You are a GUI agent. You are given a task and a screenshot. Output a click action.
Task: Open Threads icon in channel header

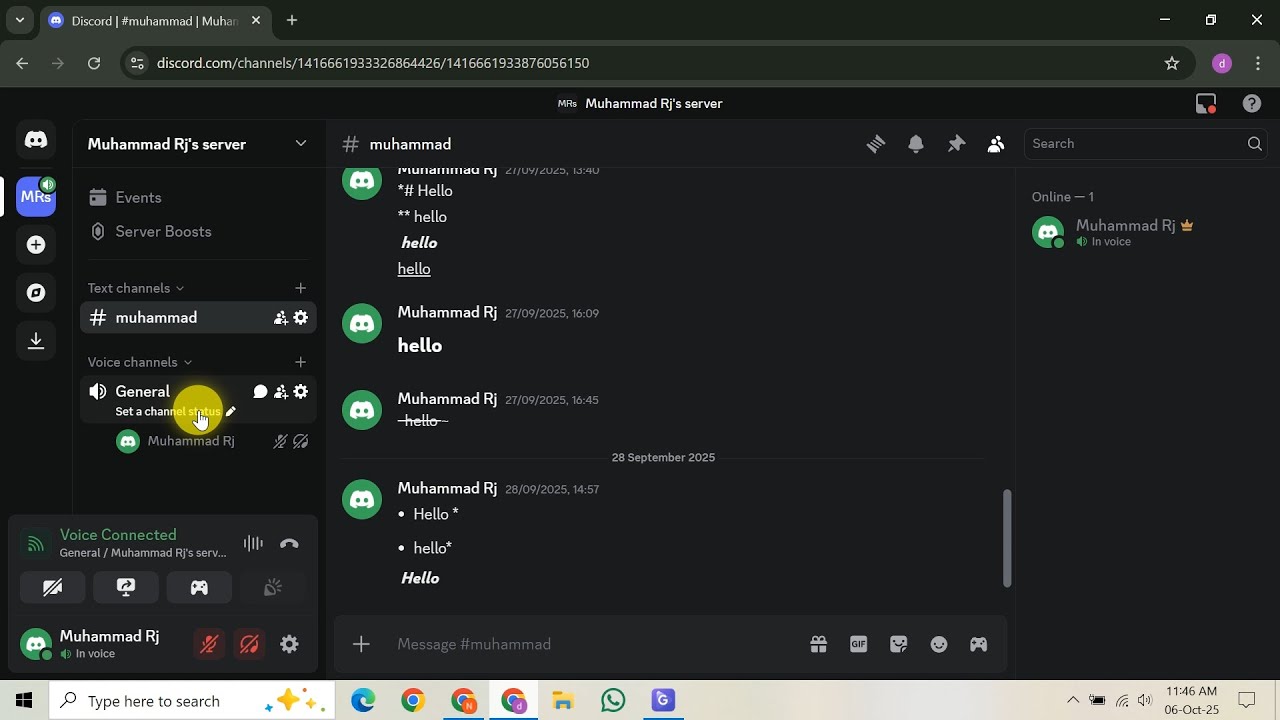[x=876, y=144]
